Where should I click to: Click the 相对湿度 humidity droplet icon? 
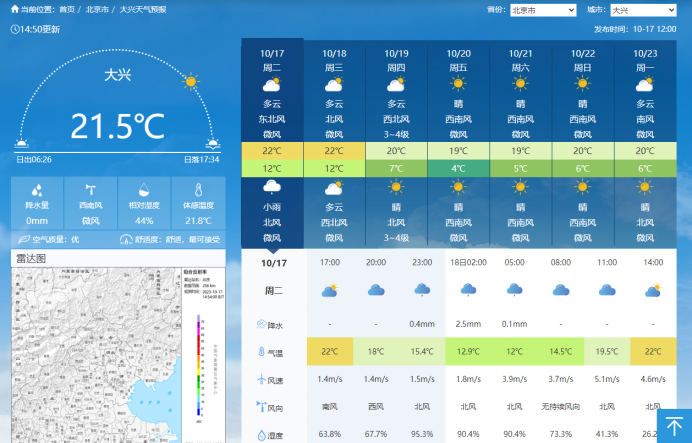tap(144, 190)
